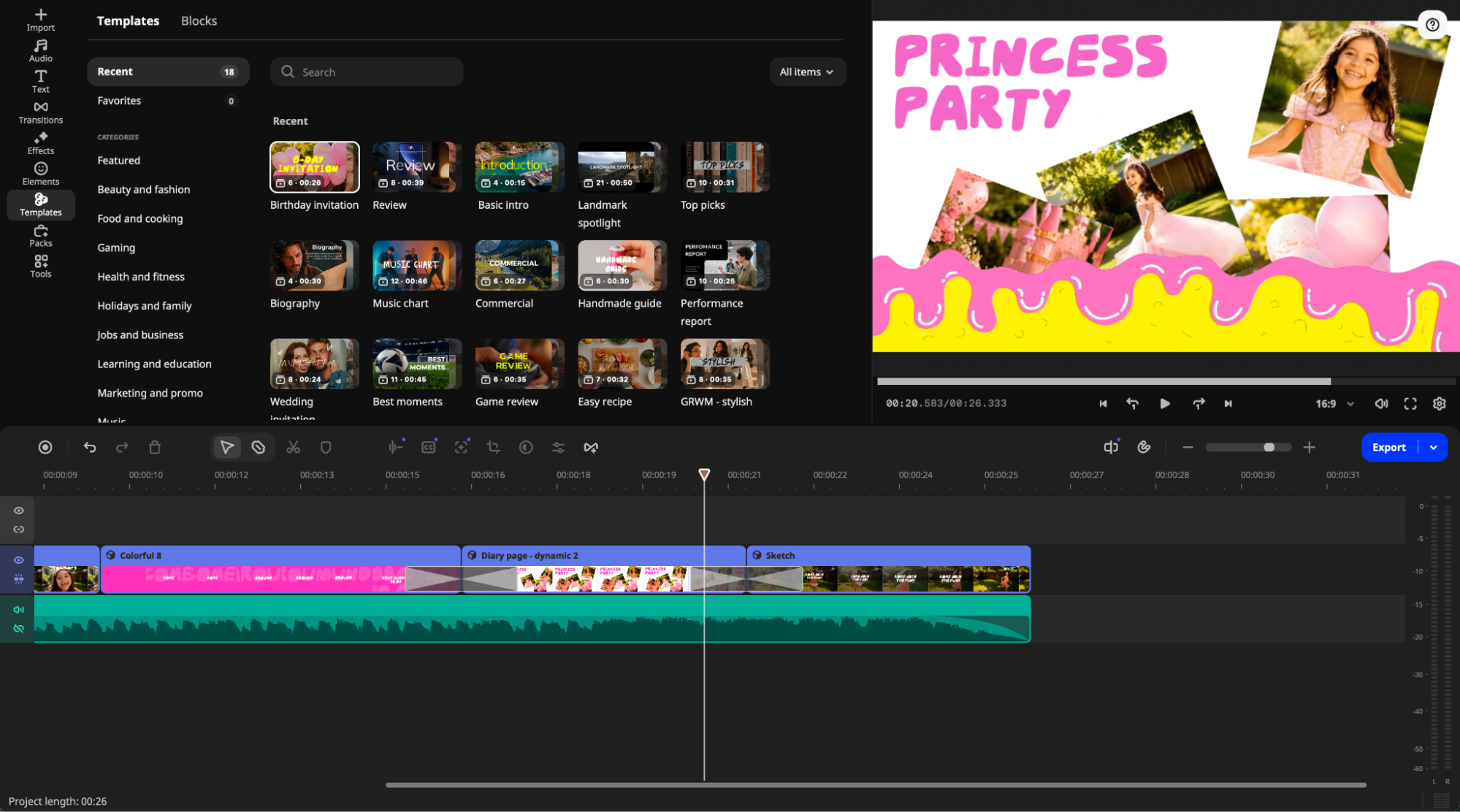Toggle visibility of the empty top track
Screen dimensions: 1460x812
[x=19, y=510]
